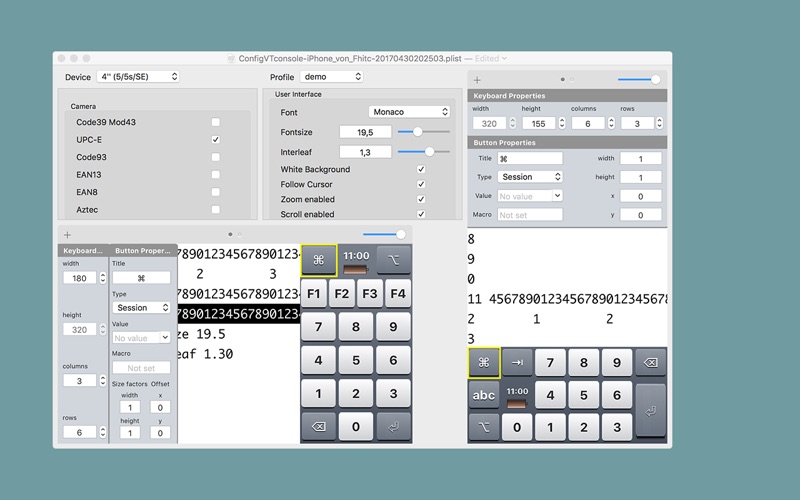Image resolution: width=800 pixels, height=500 pixels.
Task: Click the stepper for keyboard width 320
Action: click(513, 123)
